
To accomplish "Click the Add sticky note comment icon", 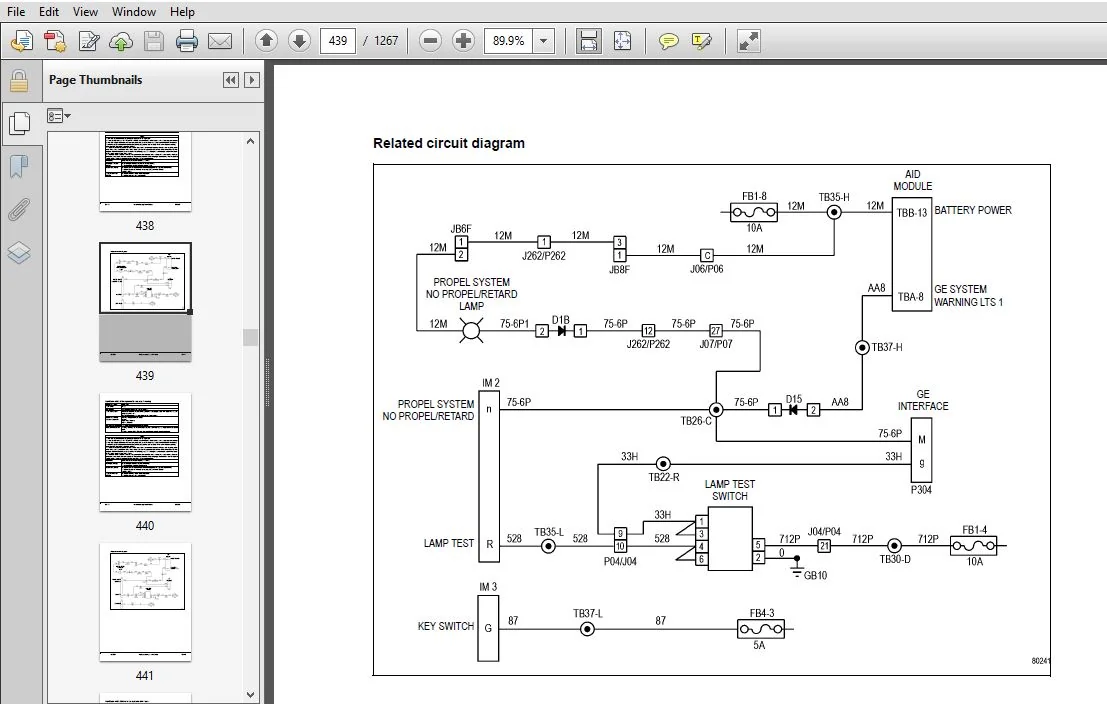I will coord(668,41).
